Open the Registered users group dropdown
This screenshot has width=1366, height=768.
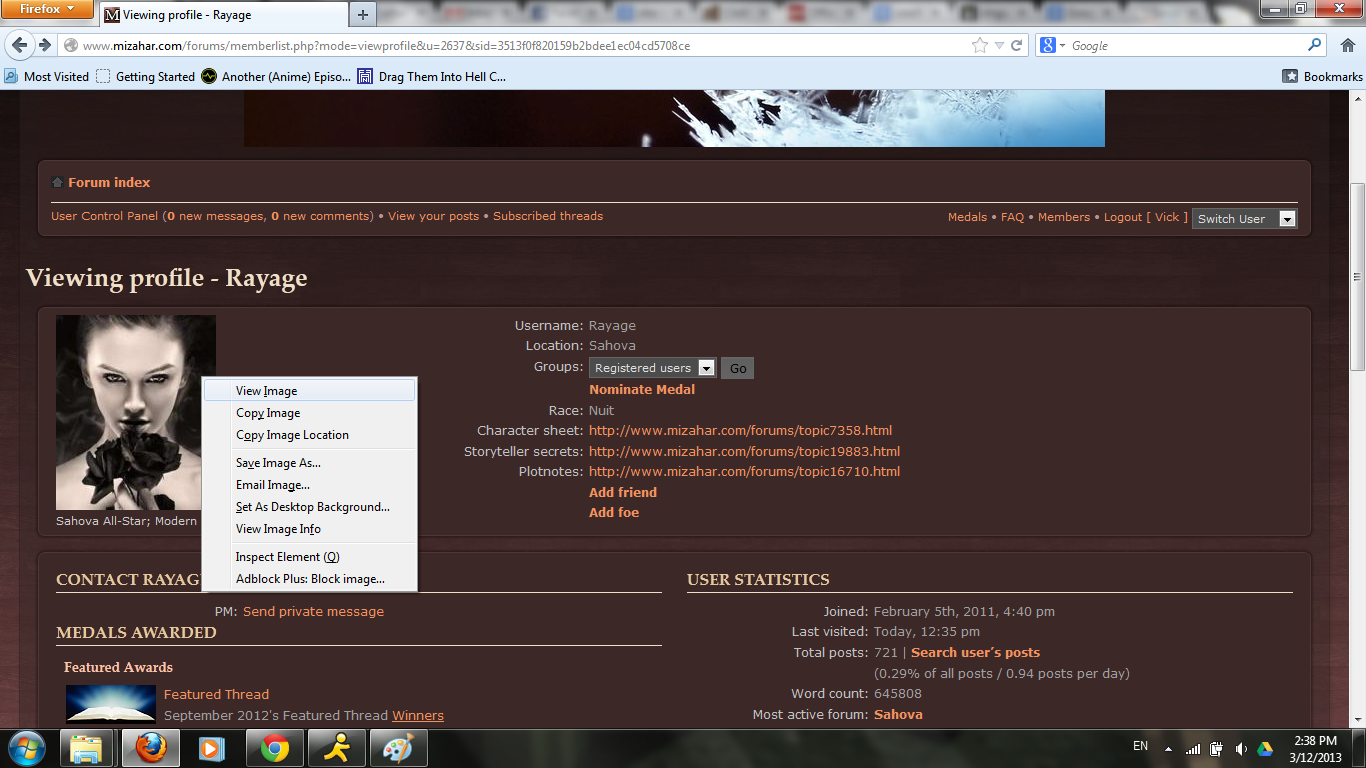[x=706, y=368]
